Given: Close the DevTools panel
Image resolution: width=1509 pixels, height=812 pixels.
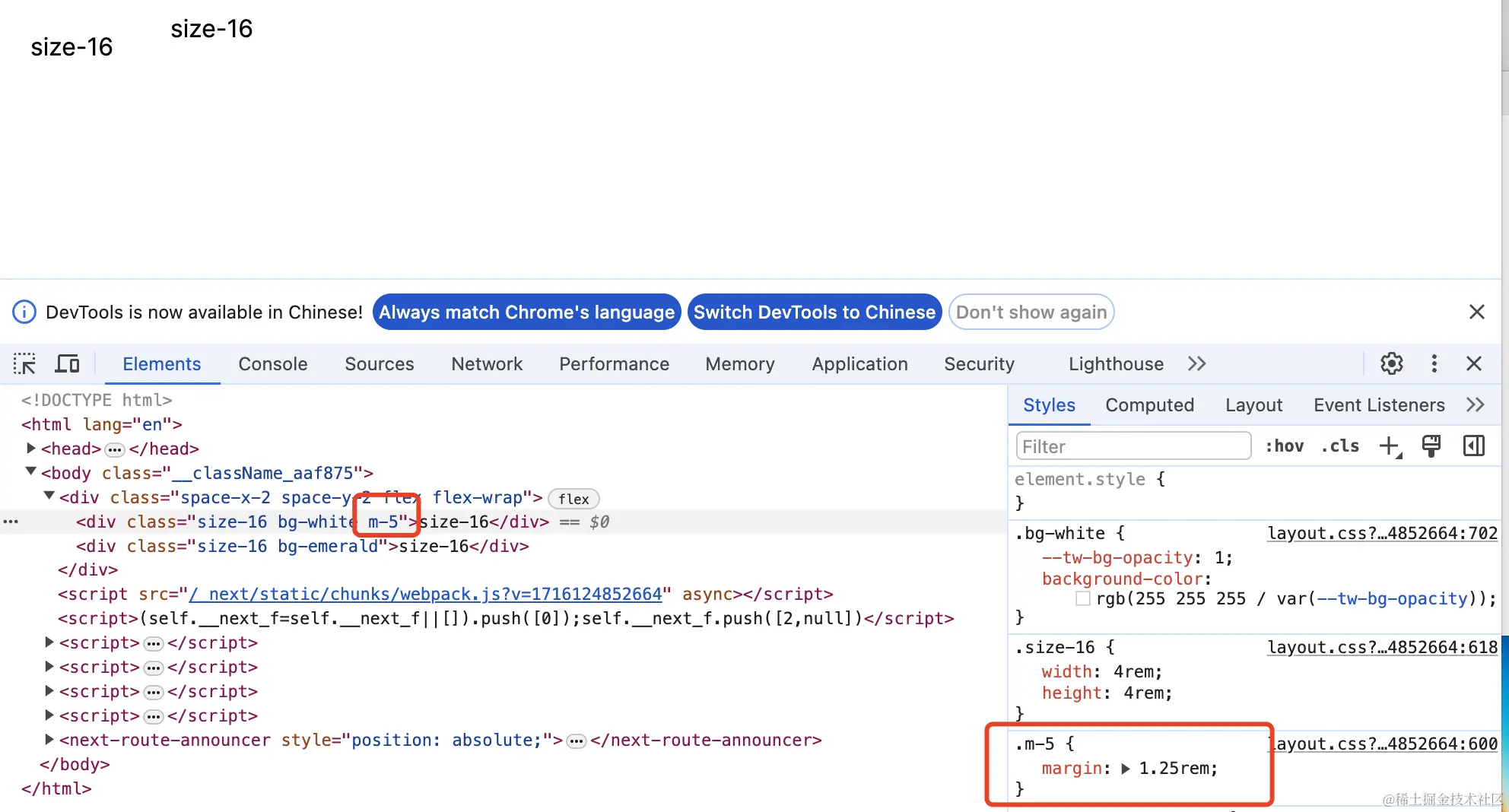Looking at the screenshot, I should coord(1474,364).
